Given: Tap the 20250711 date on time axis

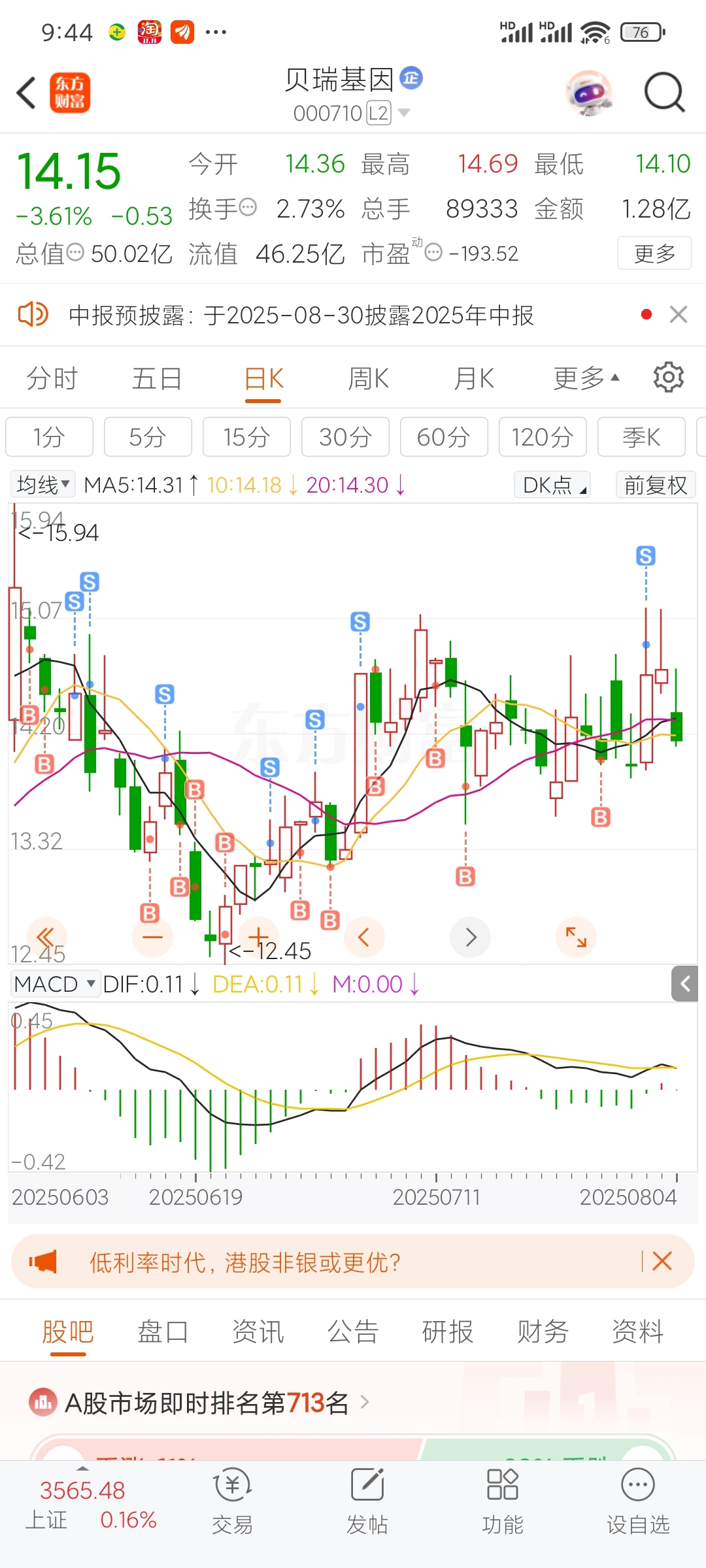Looking at the screenshot, I should (436, 1197).
